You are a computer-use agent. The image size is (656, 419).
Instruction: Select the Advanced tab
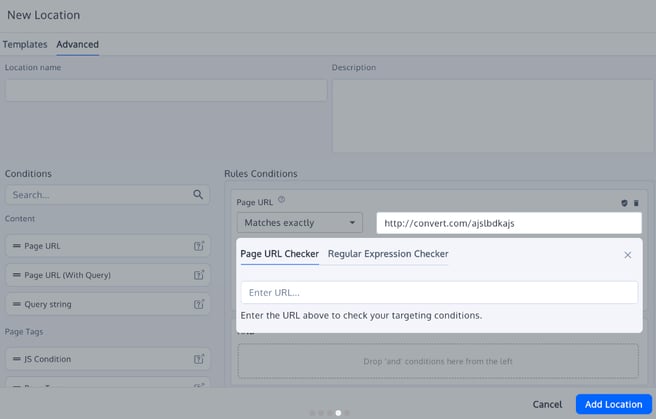click(77, 44)
